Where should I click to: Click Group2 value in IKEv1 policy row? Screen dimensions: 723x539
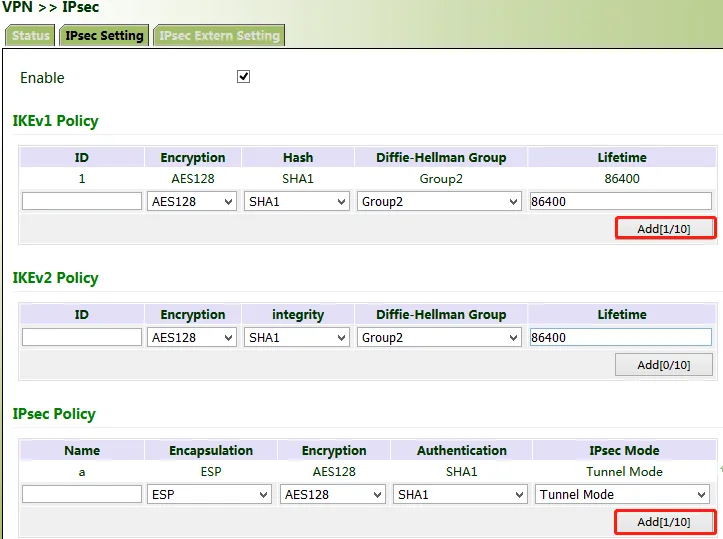441,179
